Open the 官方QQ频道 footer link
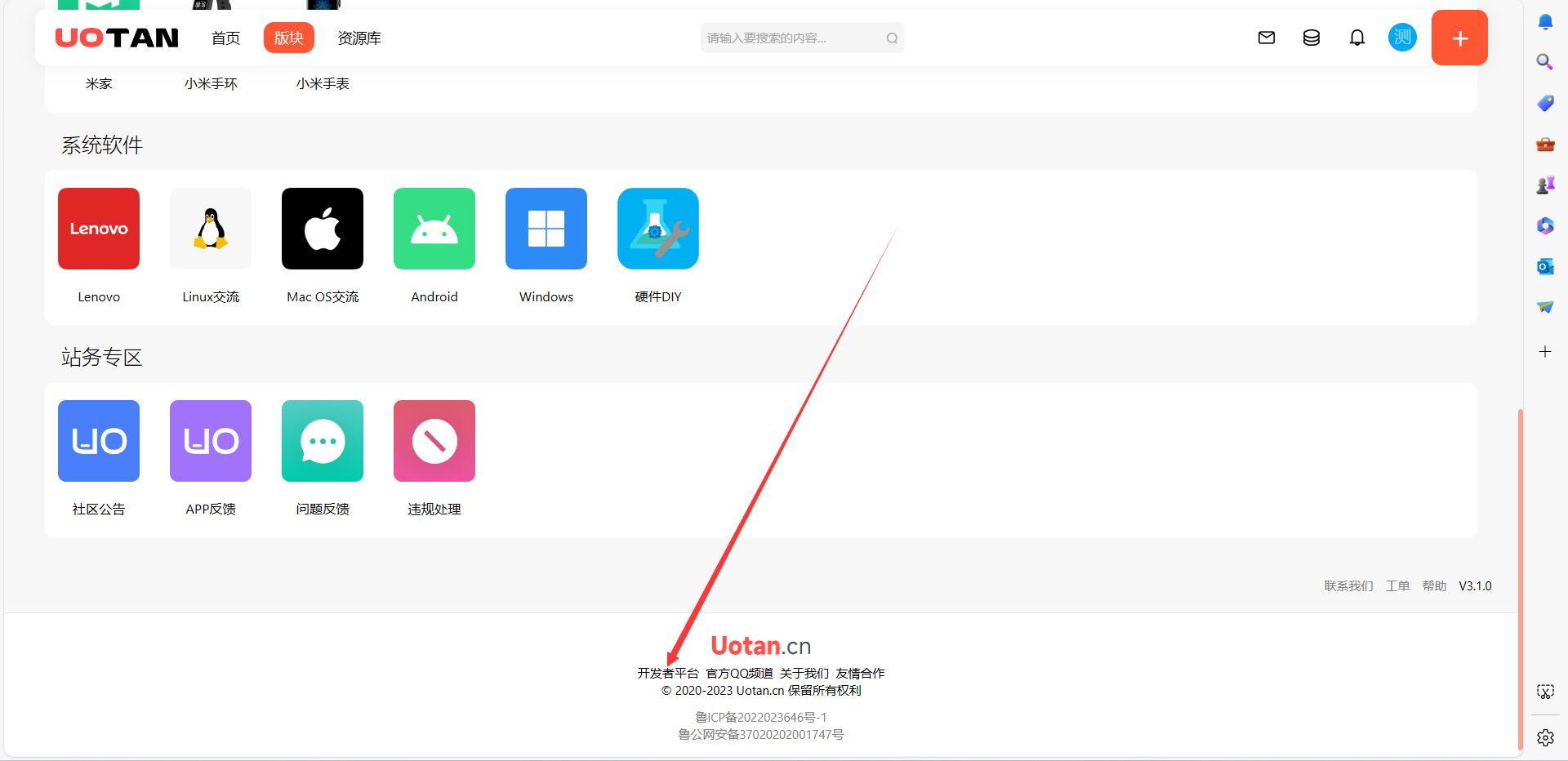 (x=739, y=673)
